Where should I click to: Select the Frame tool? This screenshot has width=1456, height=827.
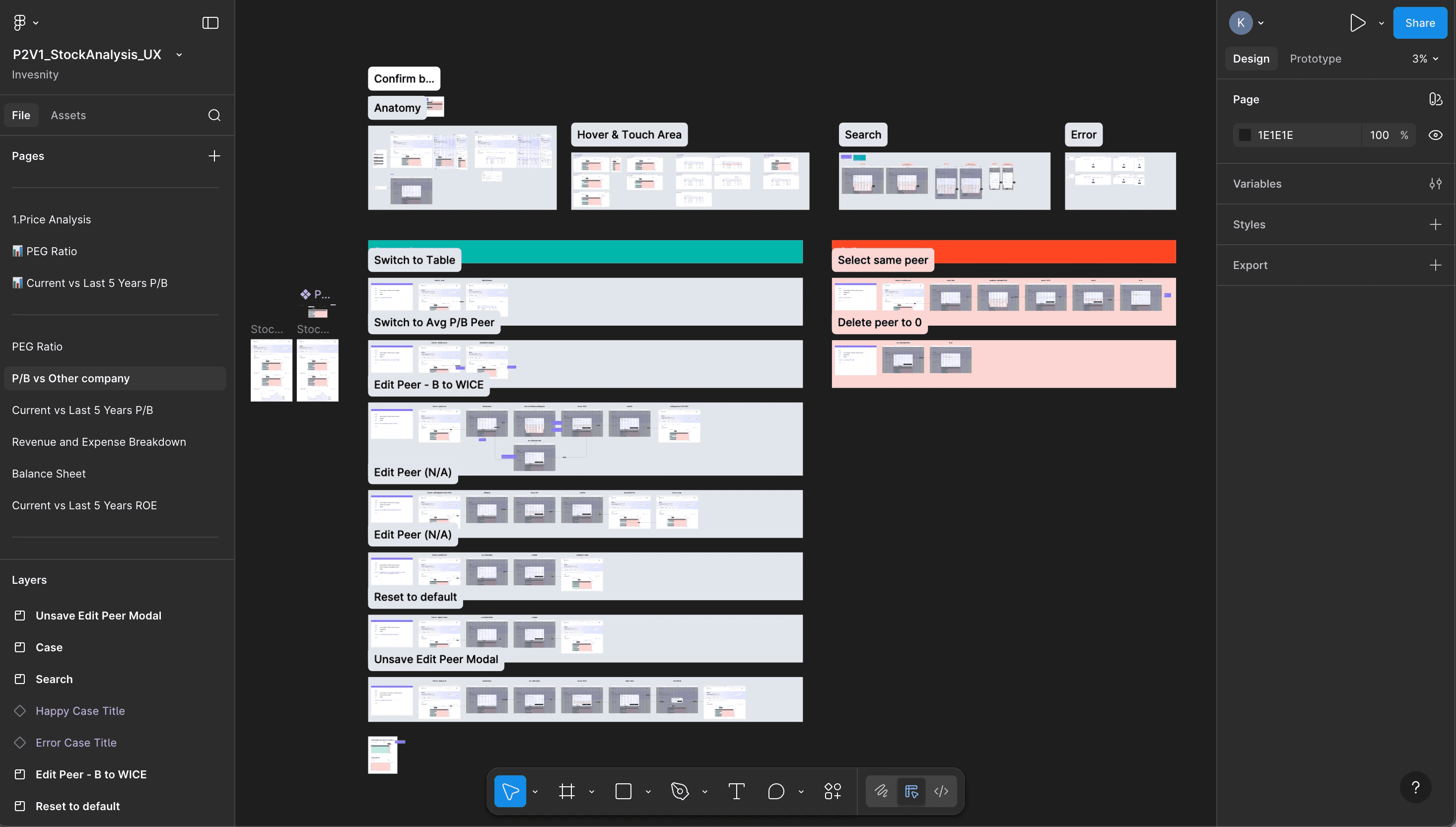[566, 791]
